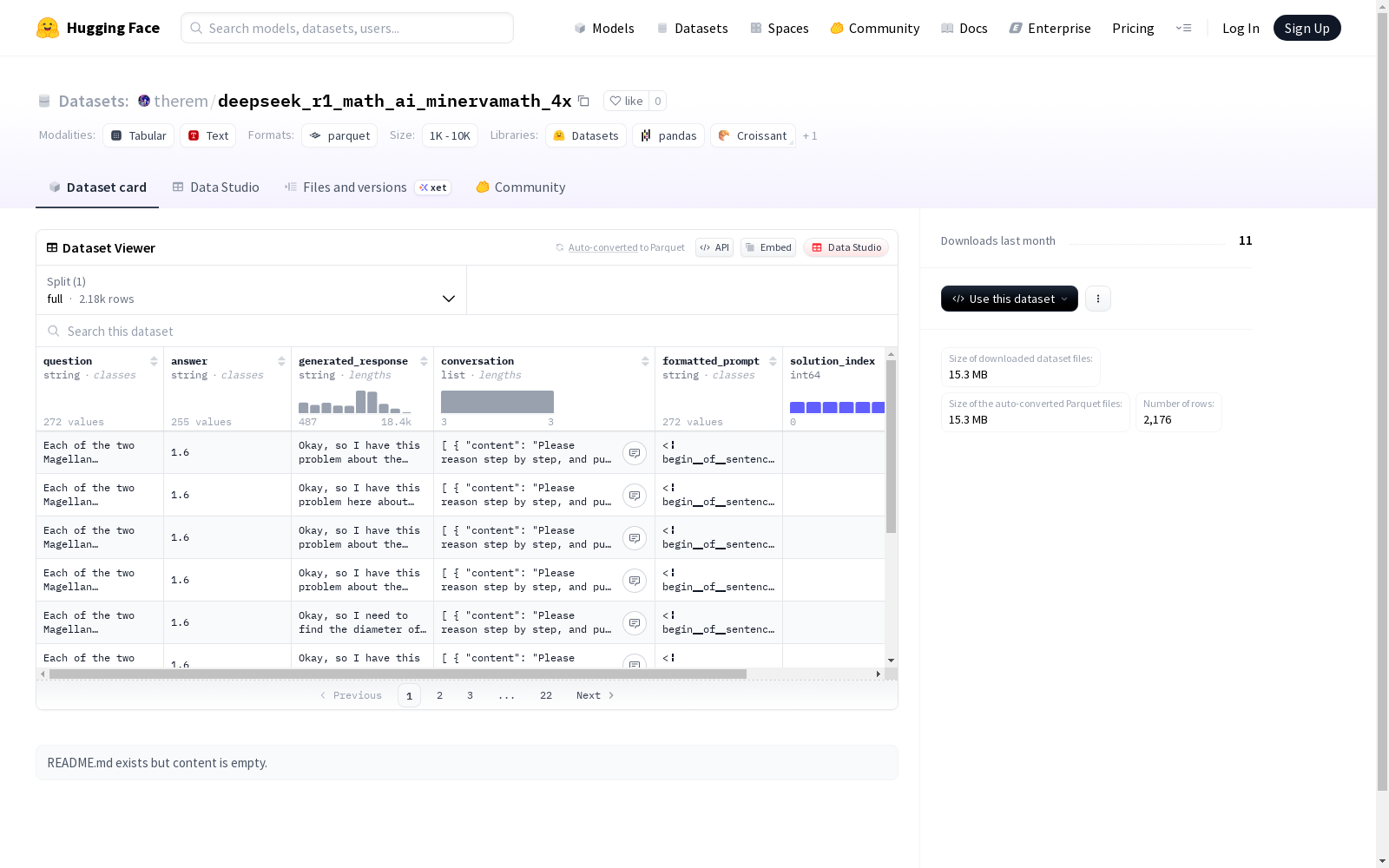Click the Datasets: breadcrumb label
The image size is (1389, 868).
tap(94, 101)
